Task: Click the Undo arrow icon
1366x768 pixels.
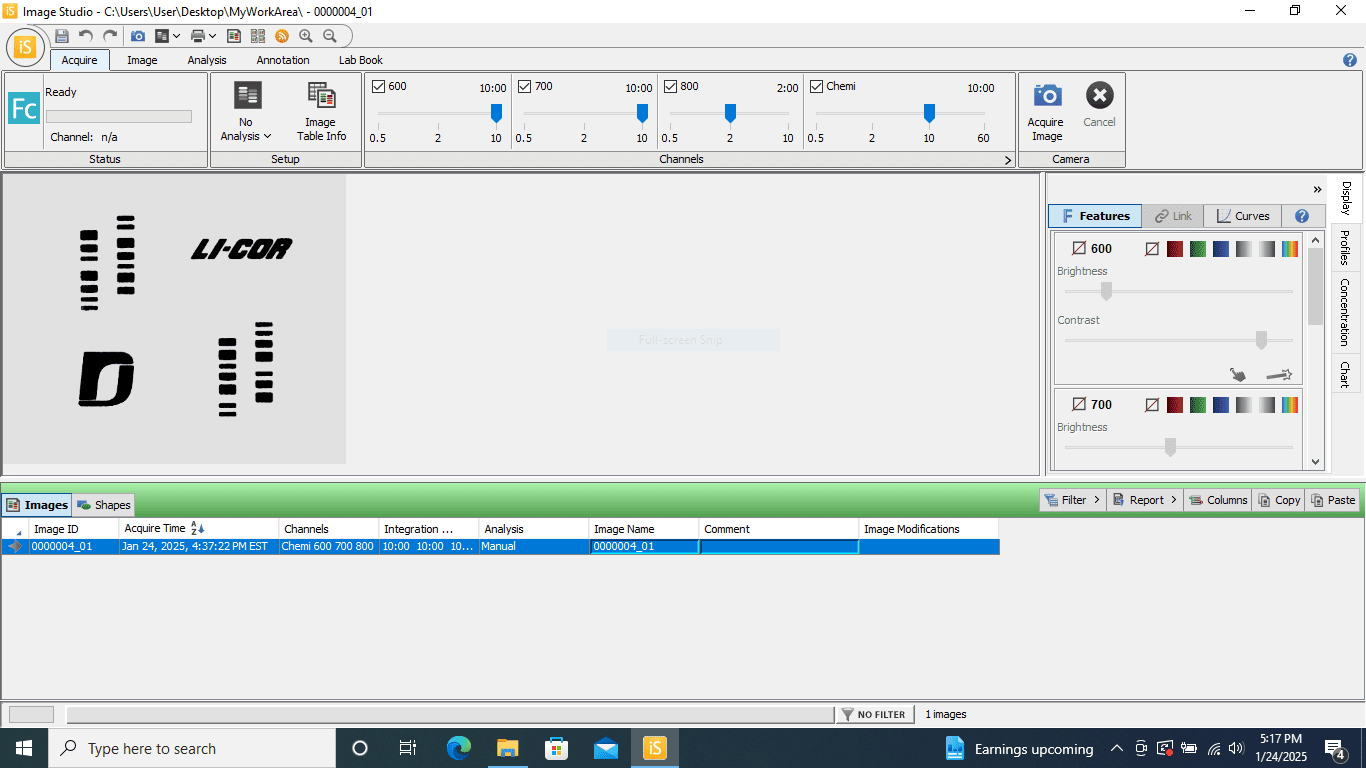Action: pyautogui.click(x=86, y=36)
